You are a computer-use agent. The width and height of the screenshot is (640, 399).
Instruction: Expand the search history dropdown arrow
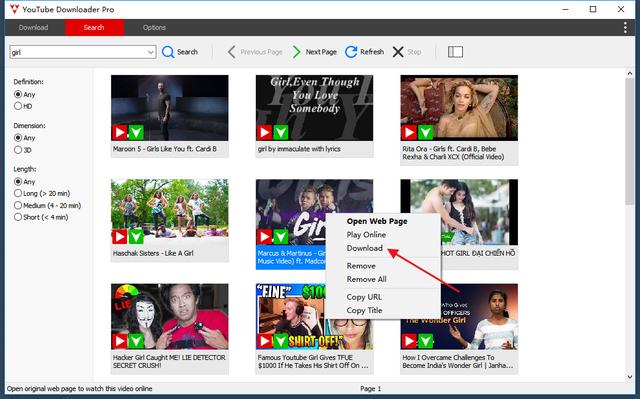point(151,52)
